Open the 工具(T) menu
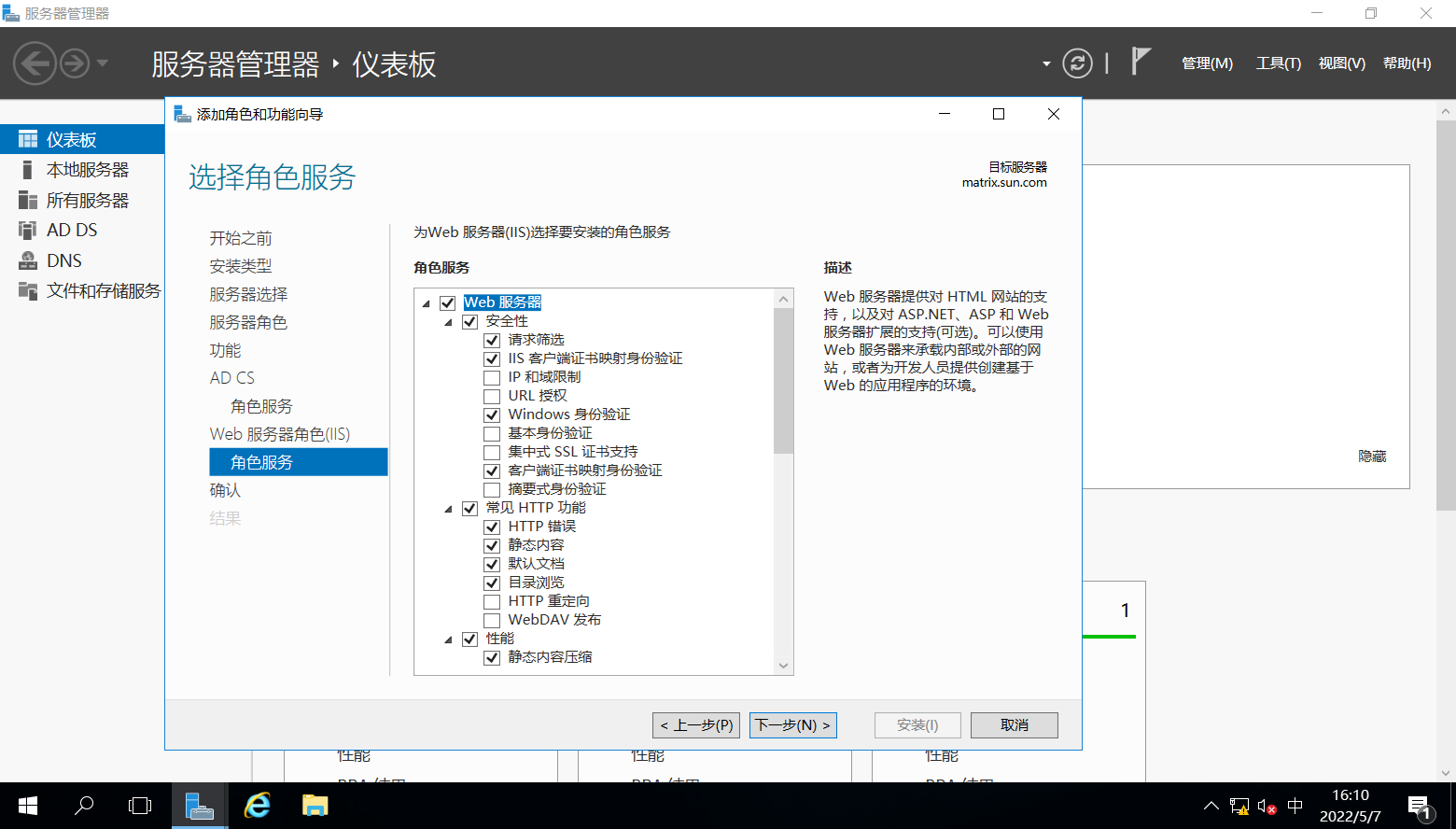Image resolution: width=1456 pixels, height=829 pixels. [1278, 63]
